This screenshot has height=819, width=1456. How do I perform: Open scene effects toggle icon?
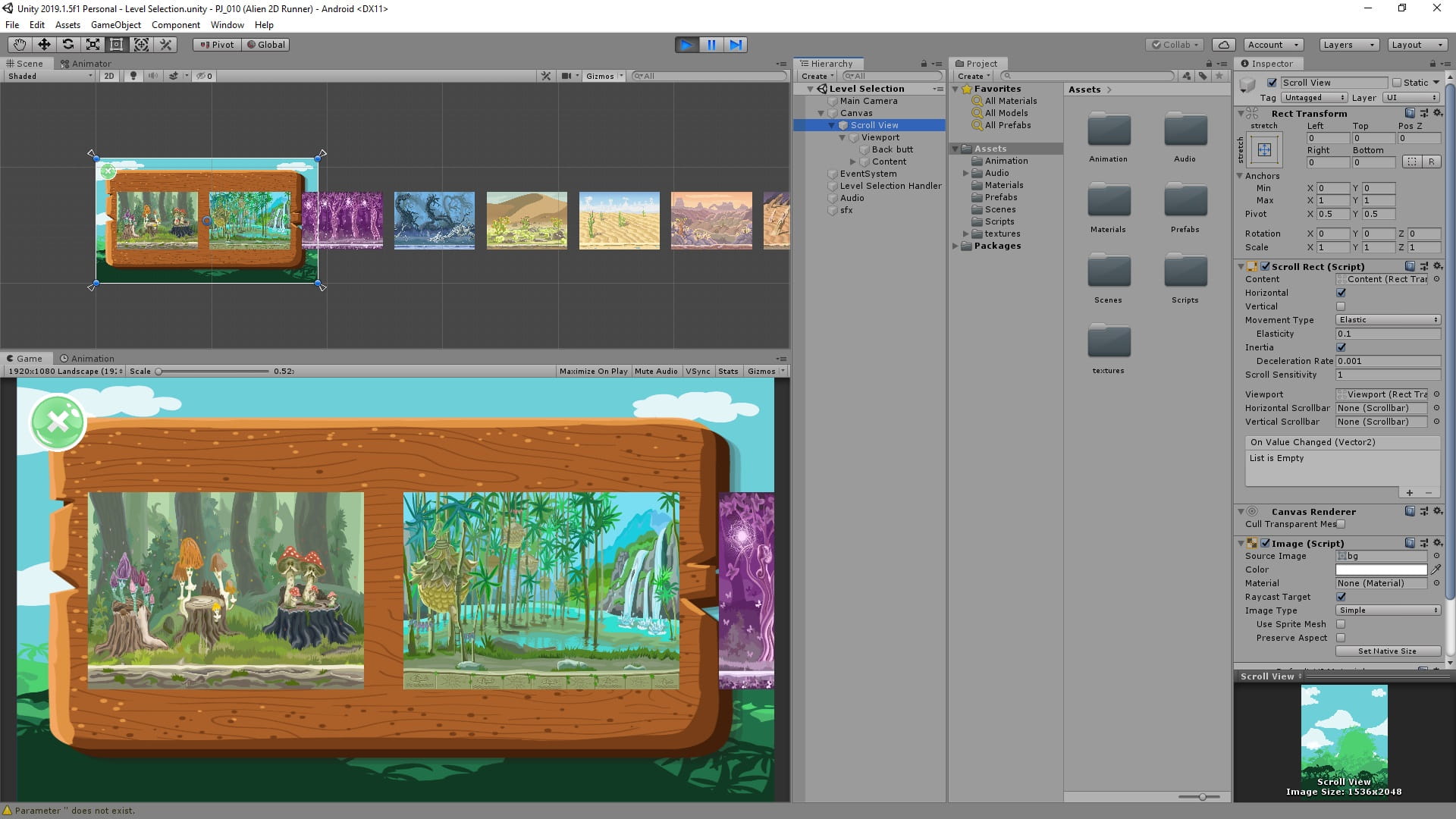(174, 76)
